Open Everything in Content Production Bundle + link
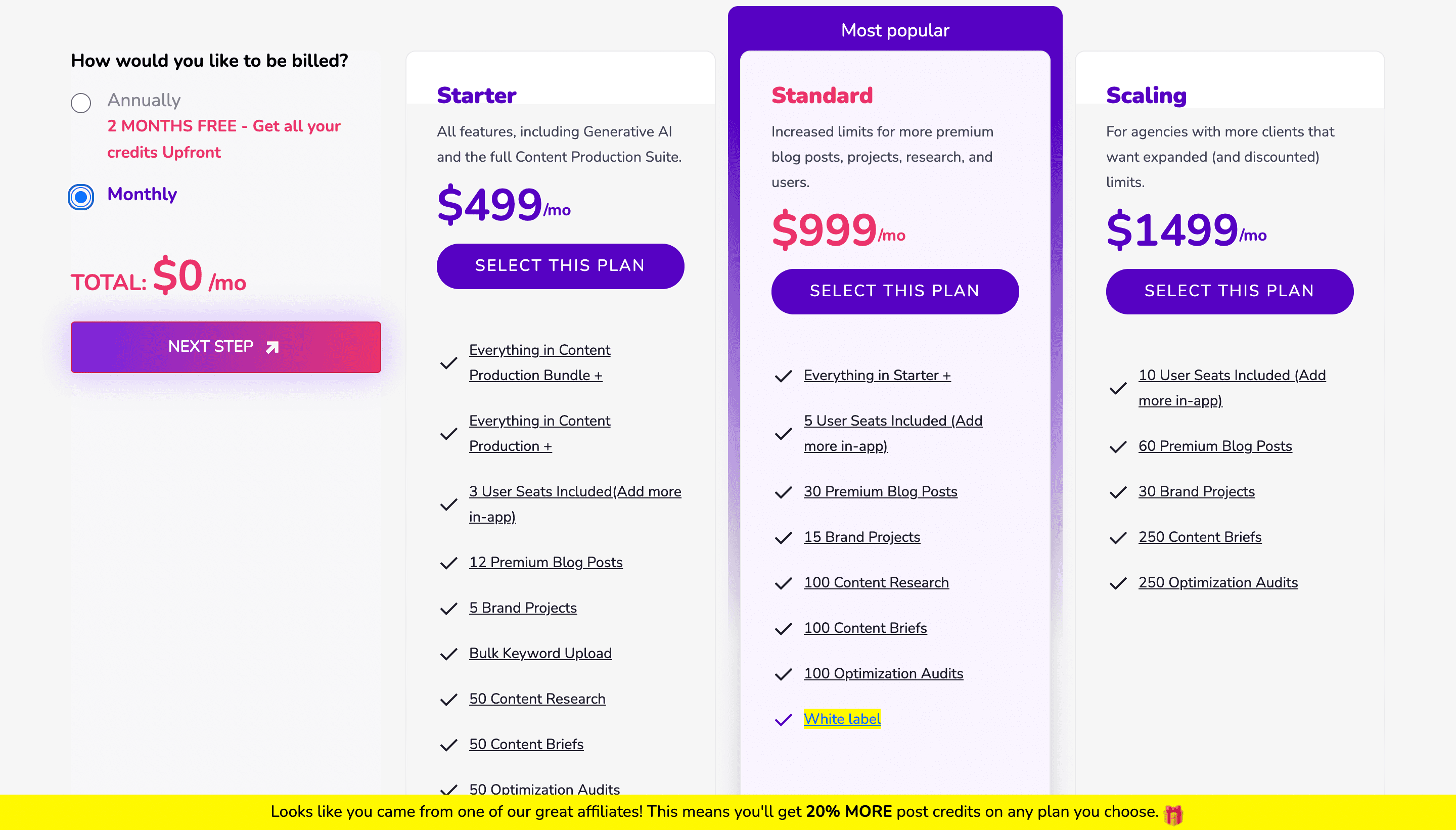Image resolution: width=1456 pixels, height=830 pixels. pos(539,362)
